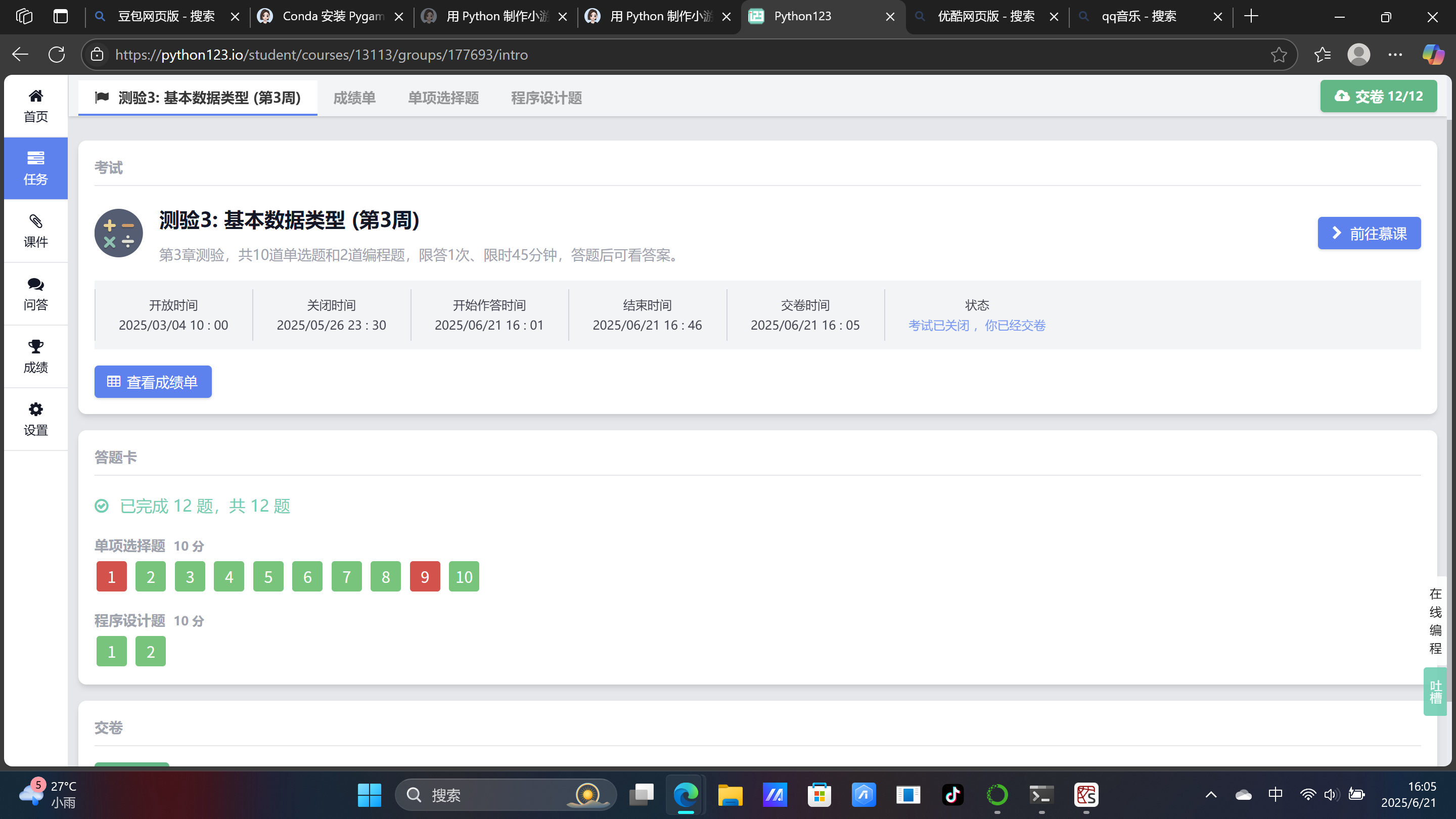This screenshot has width=1456, height=819.
Task: Open the 成绩 trophy sidebar item
Action: (35, 356)
